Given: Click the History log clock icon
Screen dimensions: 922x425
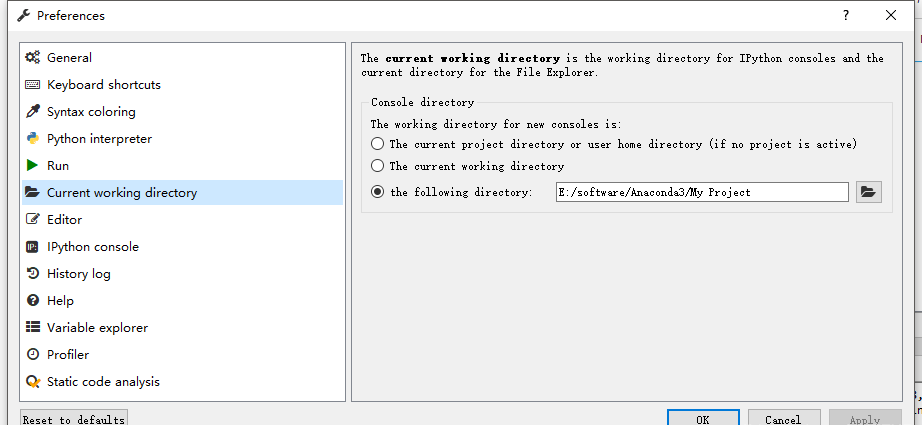Looking at the screenshot, I should coord(32,274).
